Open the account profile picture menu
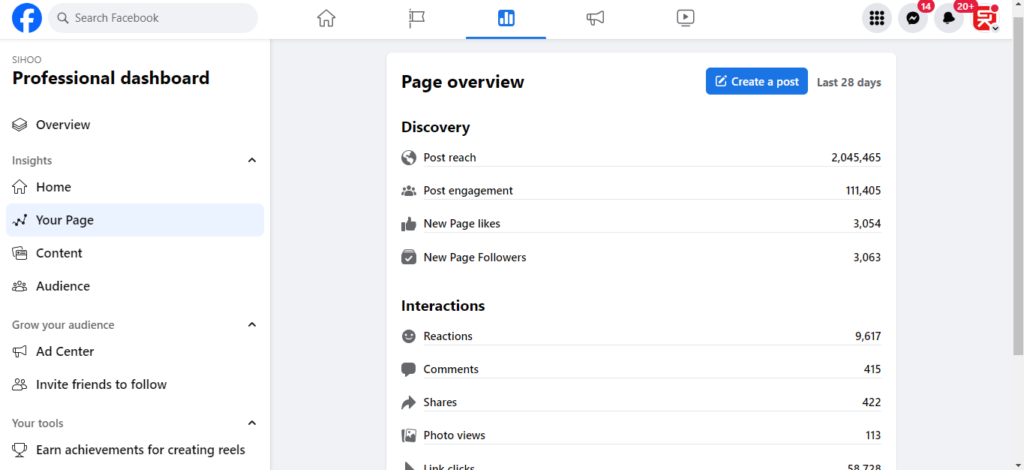1024x470 pixels. click(x=984, y=18)
